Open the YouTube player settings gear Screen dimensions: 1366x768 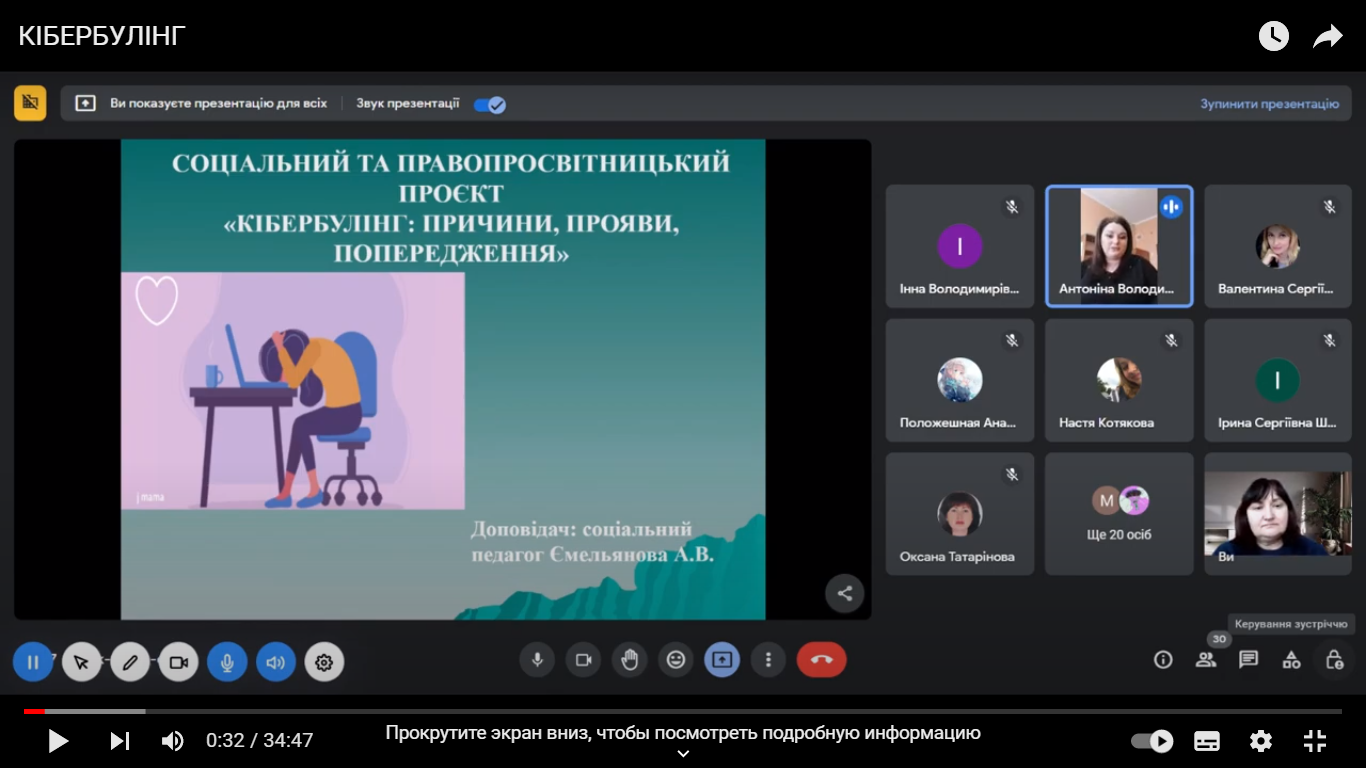1261,741
